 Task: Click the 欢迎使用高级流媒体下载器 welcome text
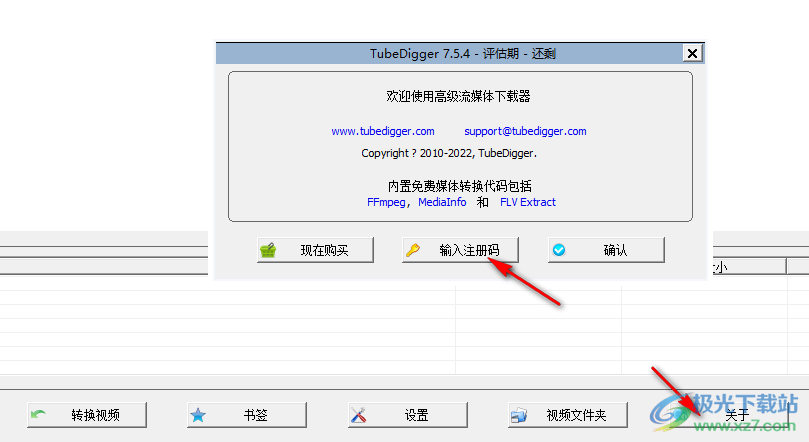[x=459, y=96]
